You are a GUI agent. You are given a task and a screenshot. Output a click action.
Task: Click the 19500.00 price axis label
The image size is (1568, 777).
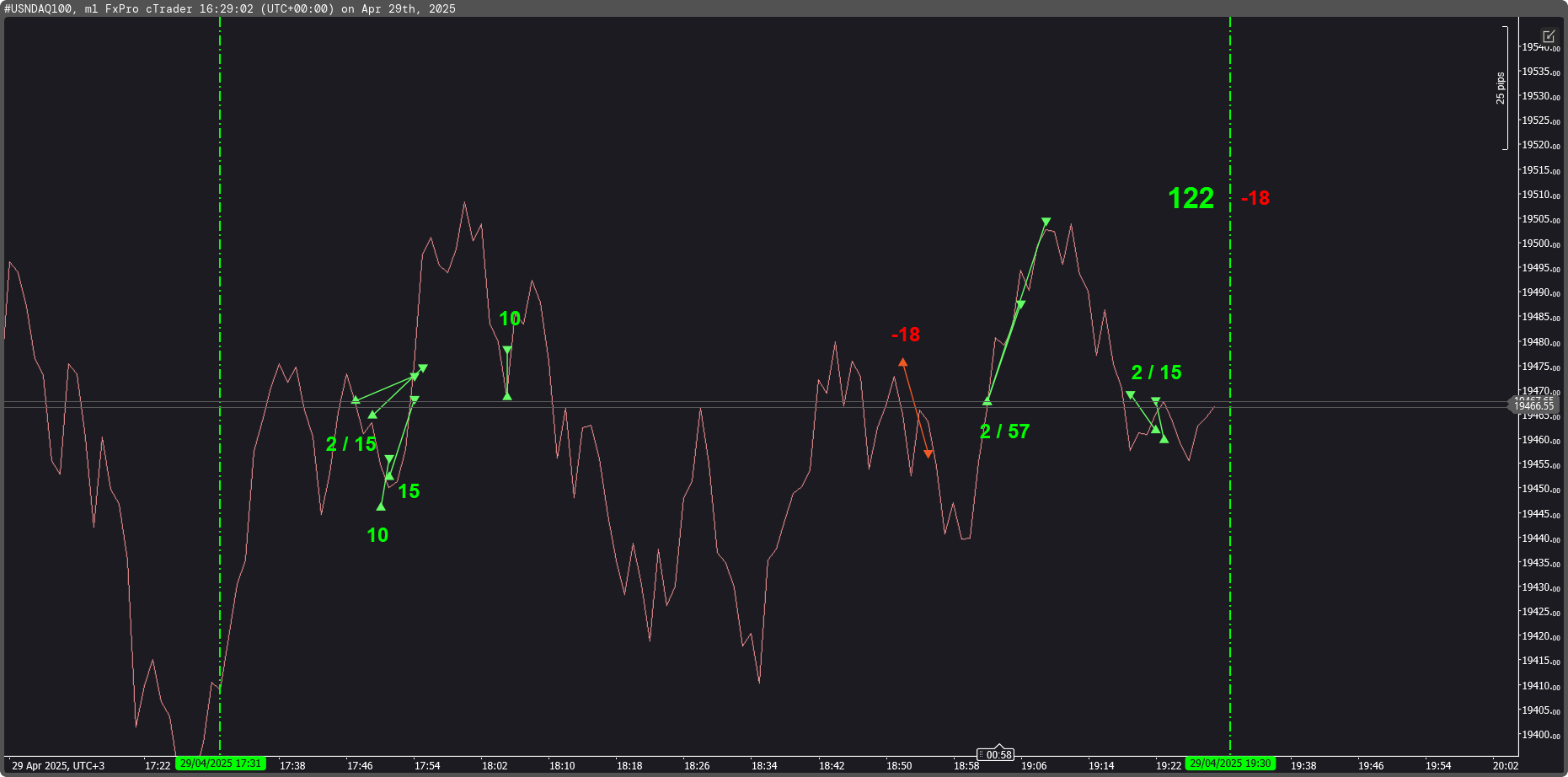click(x=1540, y=244)
